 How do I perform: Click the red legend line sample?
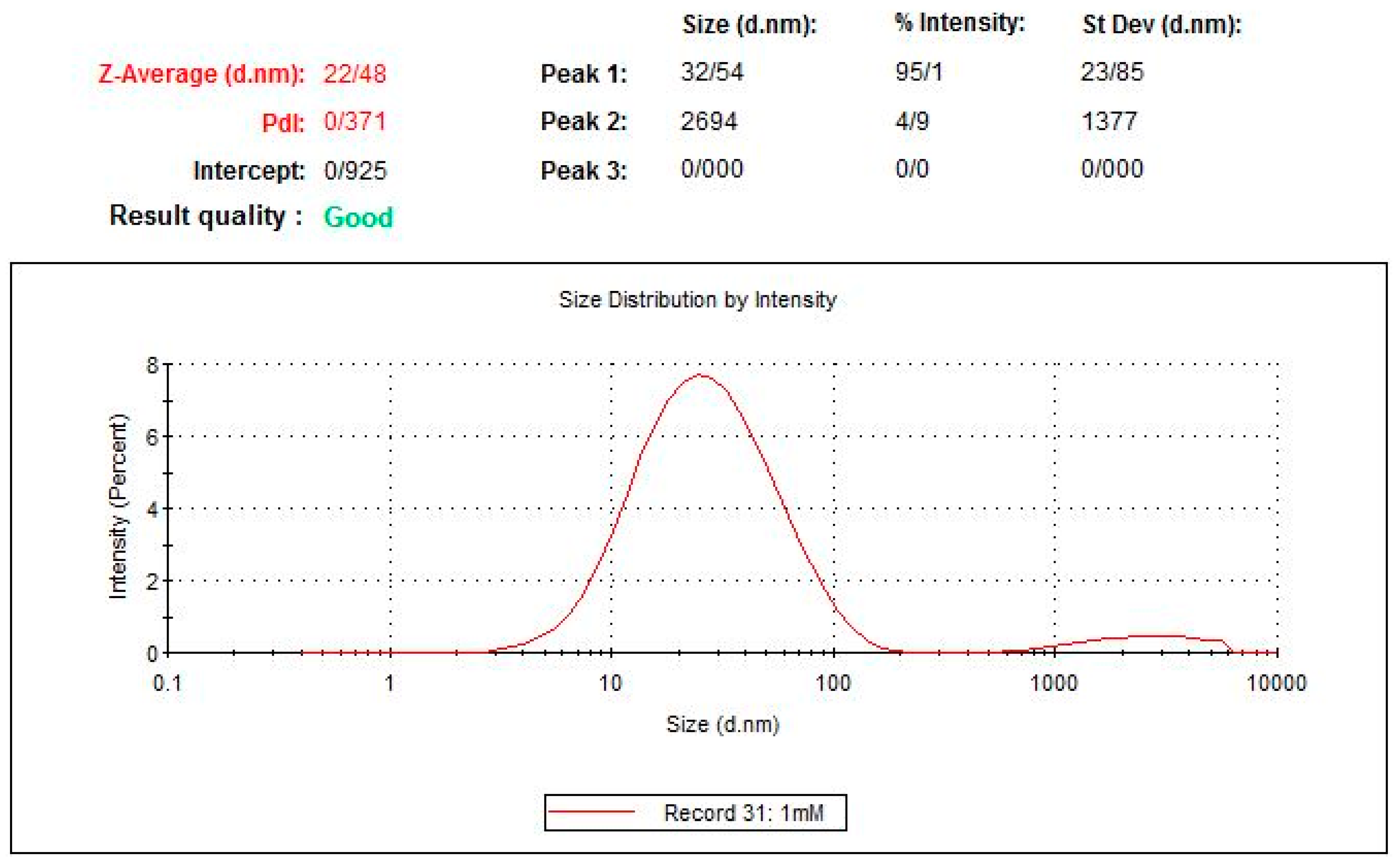(x=591, y=812)
